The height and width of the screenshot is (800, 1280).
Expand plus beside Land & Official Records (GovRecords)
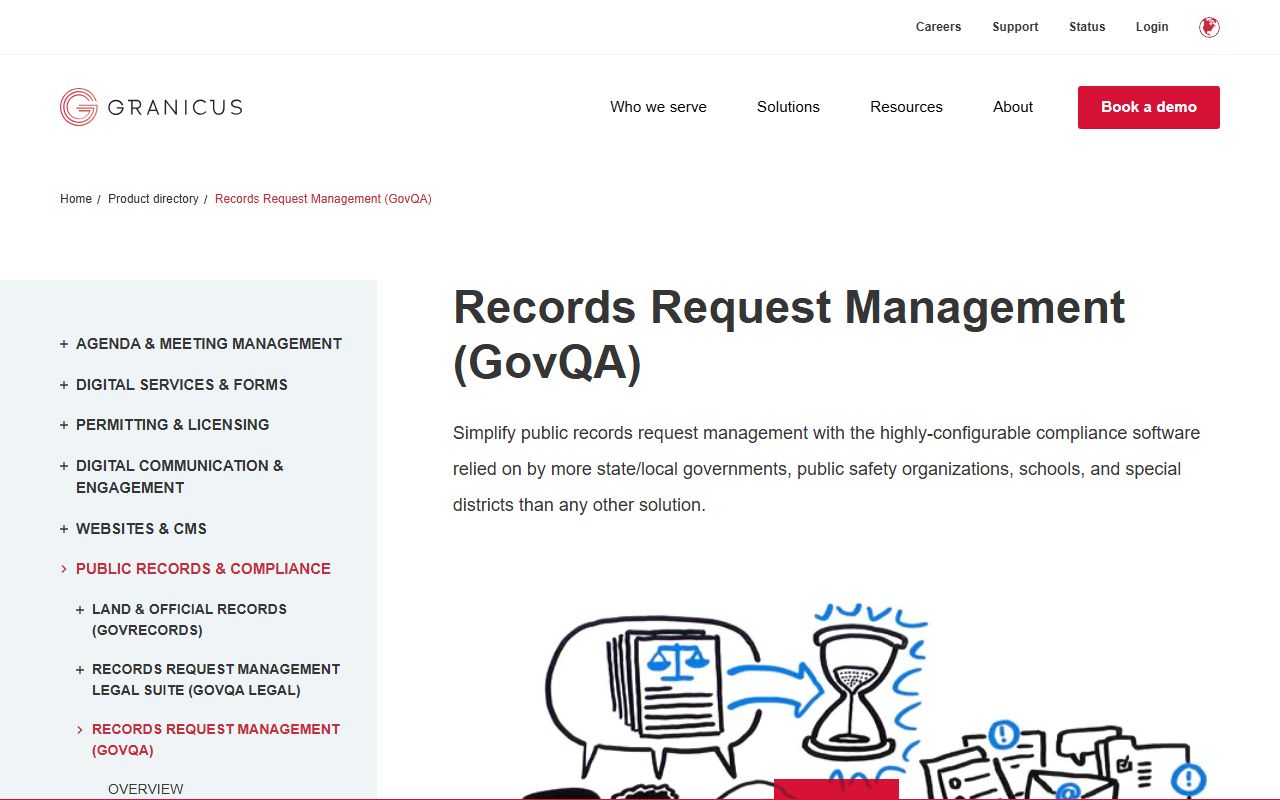click(80, 609)
